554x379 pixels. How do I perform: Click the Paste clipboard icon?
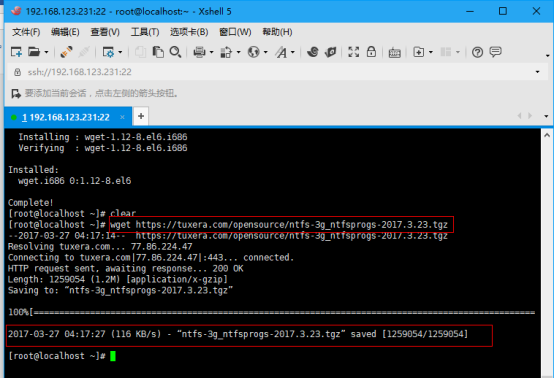(x=158, y=52)
